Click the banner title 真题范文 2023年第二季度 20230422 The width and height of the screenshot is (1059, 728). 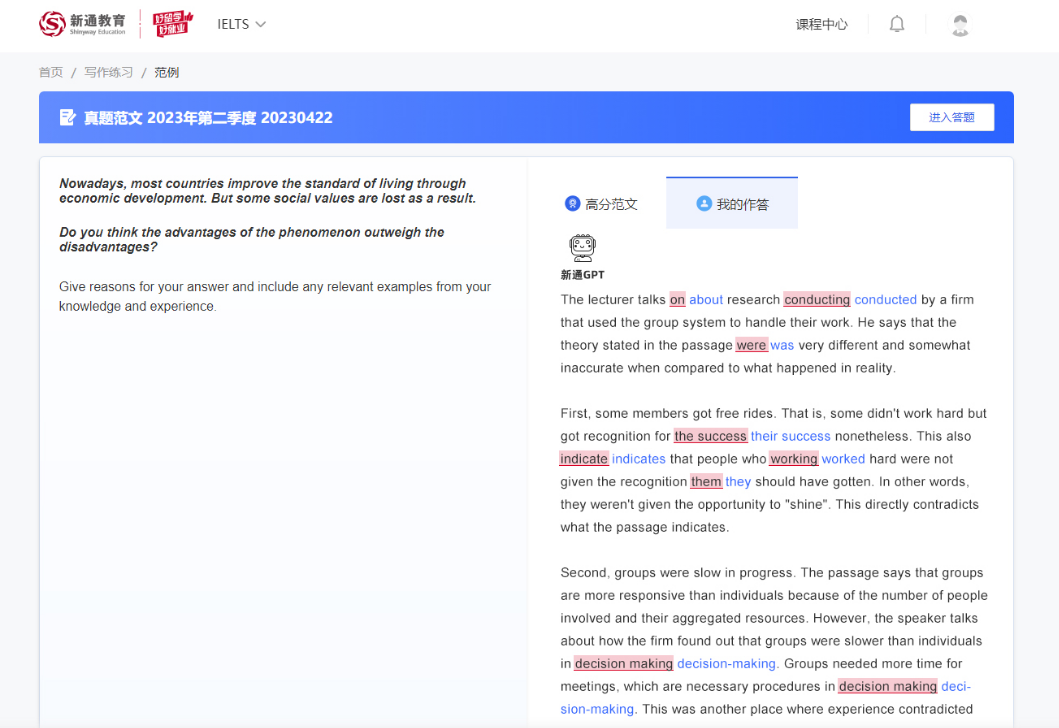pos(208,118)
